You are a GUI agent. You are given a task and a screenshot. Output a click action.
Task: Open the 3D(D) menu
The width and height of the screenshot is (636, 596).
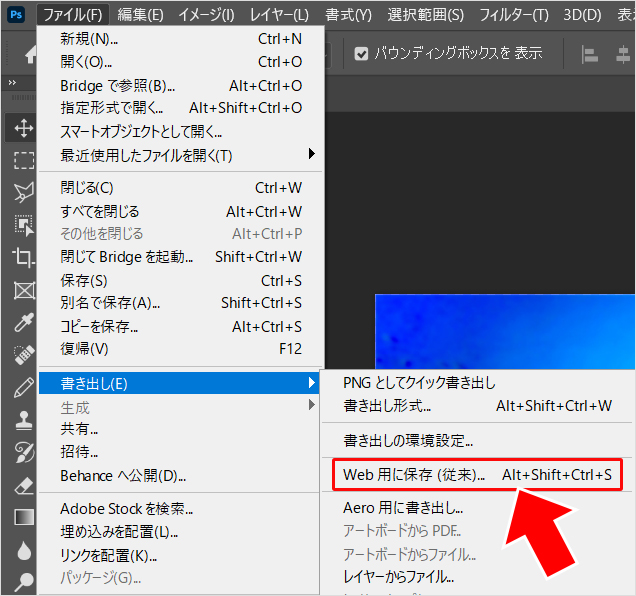pyautogui.click(x=582, y=15)
